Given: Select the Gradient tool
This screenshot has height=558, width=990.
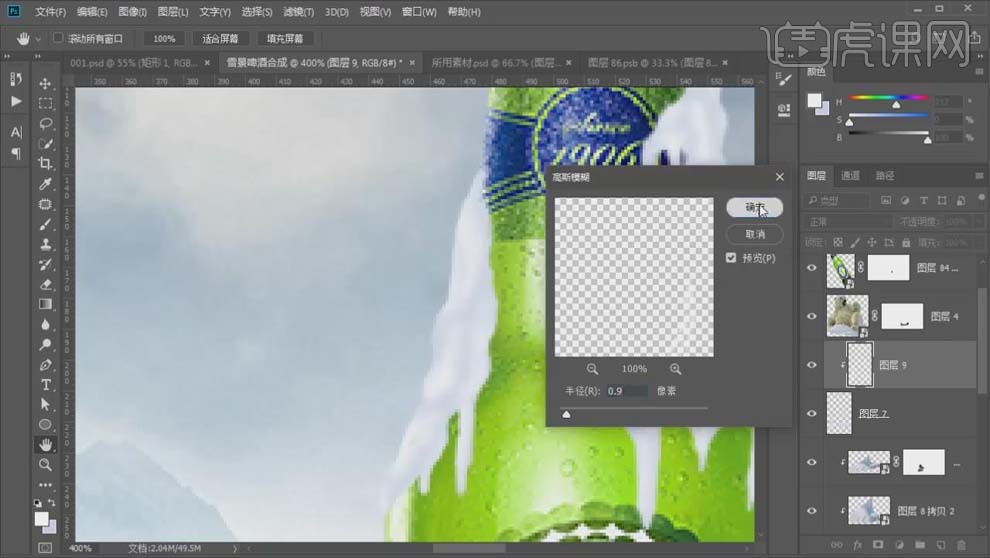Looking at the screenshot, I should pyautogui.click(x=46, y=304).
